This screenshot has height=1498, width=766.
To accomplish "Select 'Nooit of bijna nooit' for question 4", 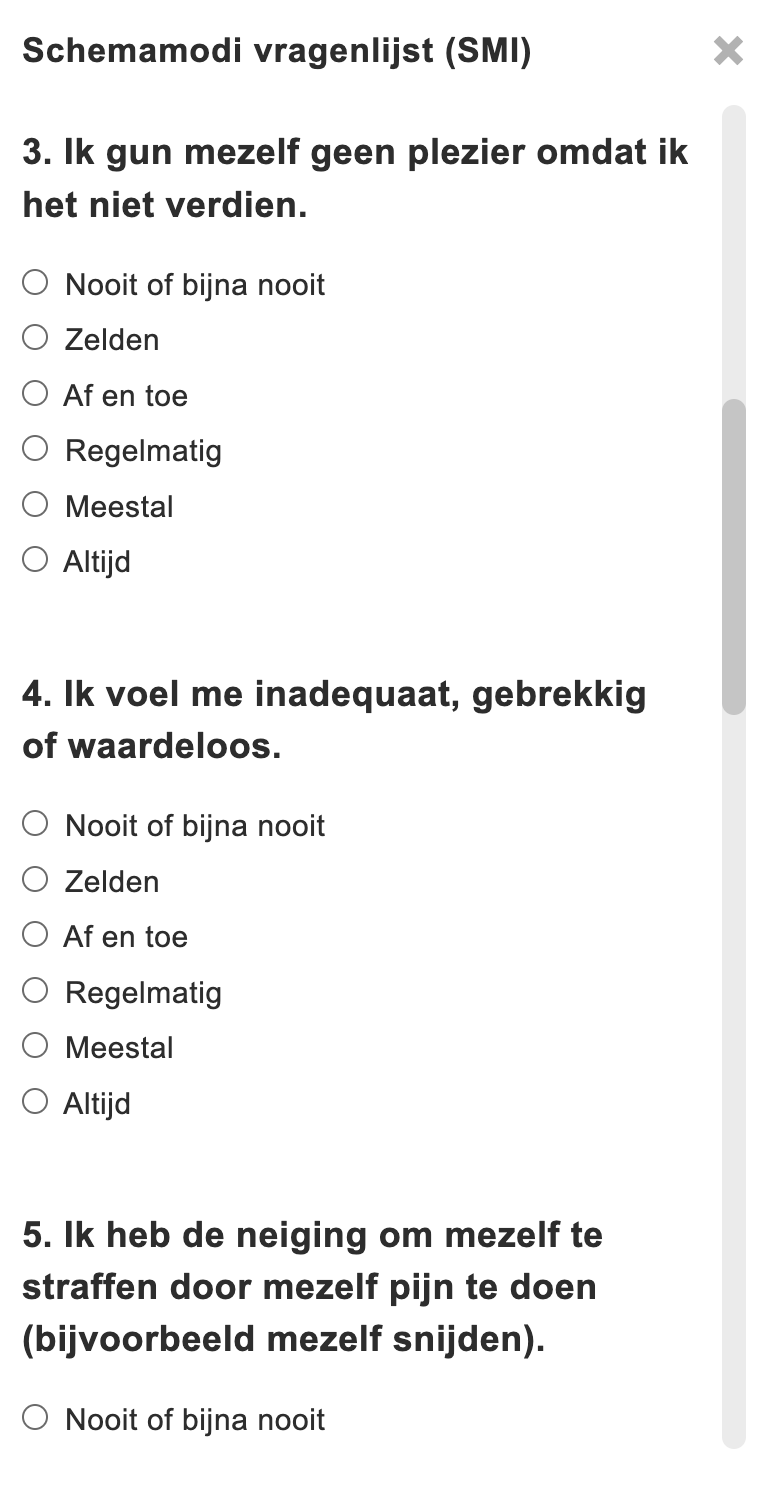I will [x=35, y=824].
